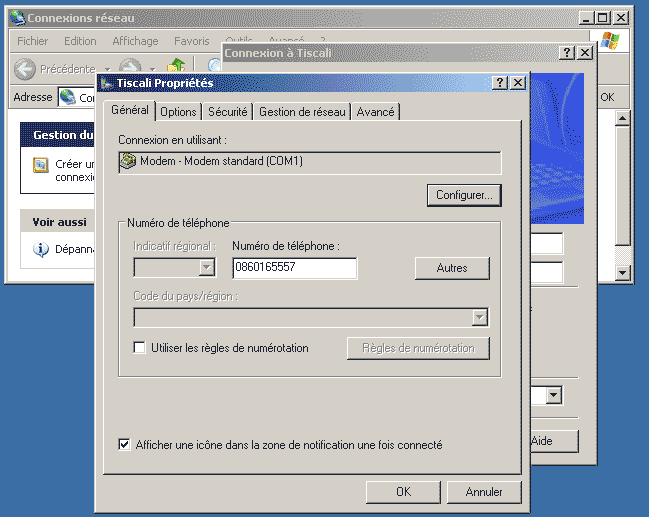
Task: Click the scrollbar up arrow in Connexions réseau
Action: tap(623, 119)
